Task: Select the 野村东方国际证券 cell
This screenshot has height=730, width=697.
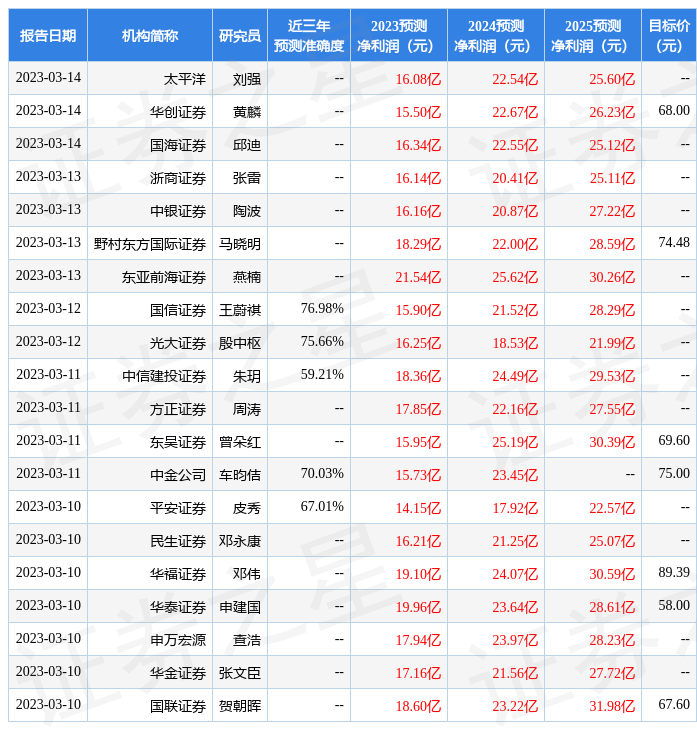Action: [x=149, y=244]
